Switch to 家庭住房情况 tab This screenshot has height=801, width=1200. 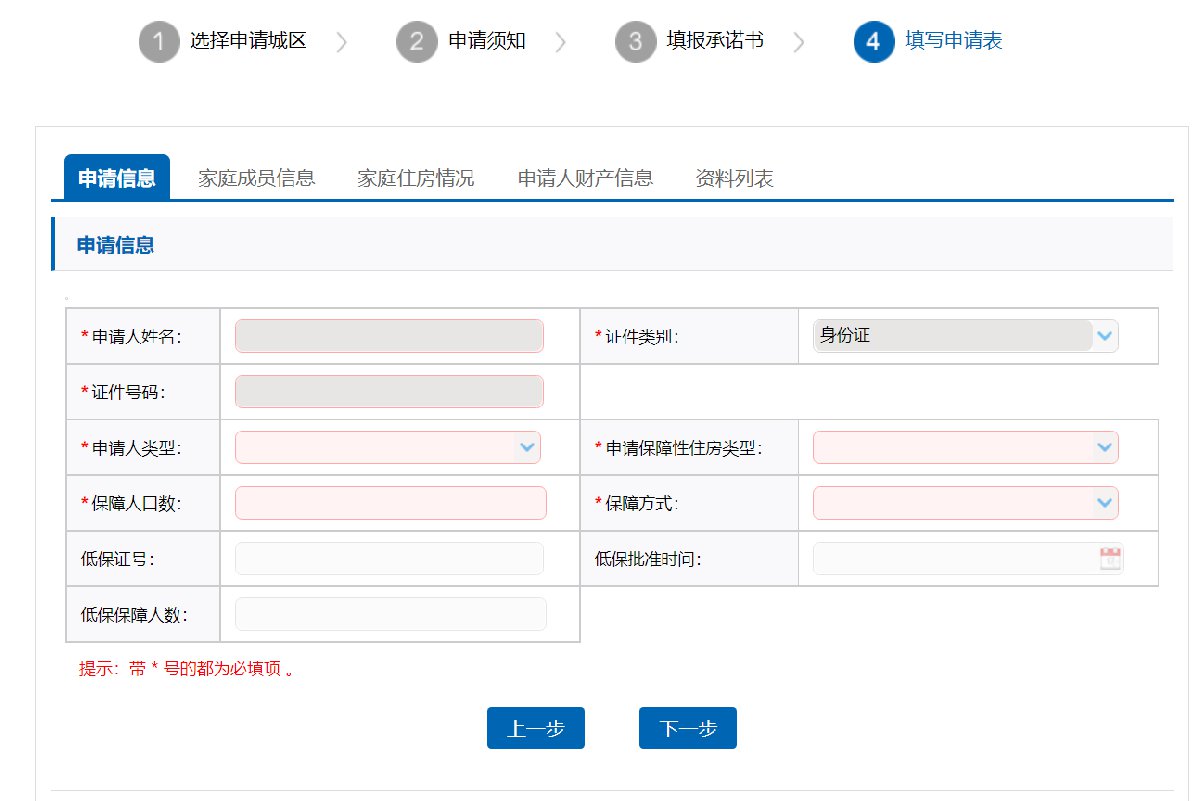pyautogui.click(x=416, y=178)
